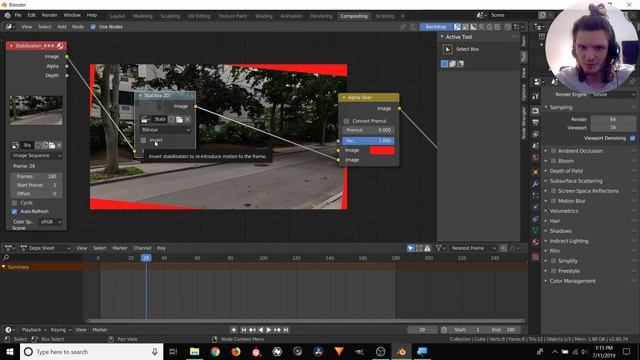
Task: Unlink image datablock in Stabilization node
Action: tap(59, 145)
